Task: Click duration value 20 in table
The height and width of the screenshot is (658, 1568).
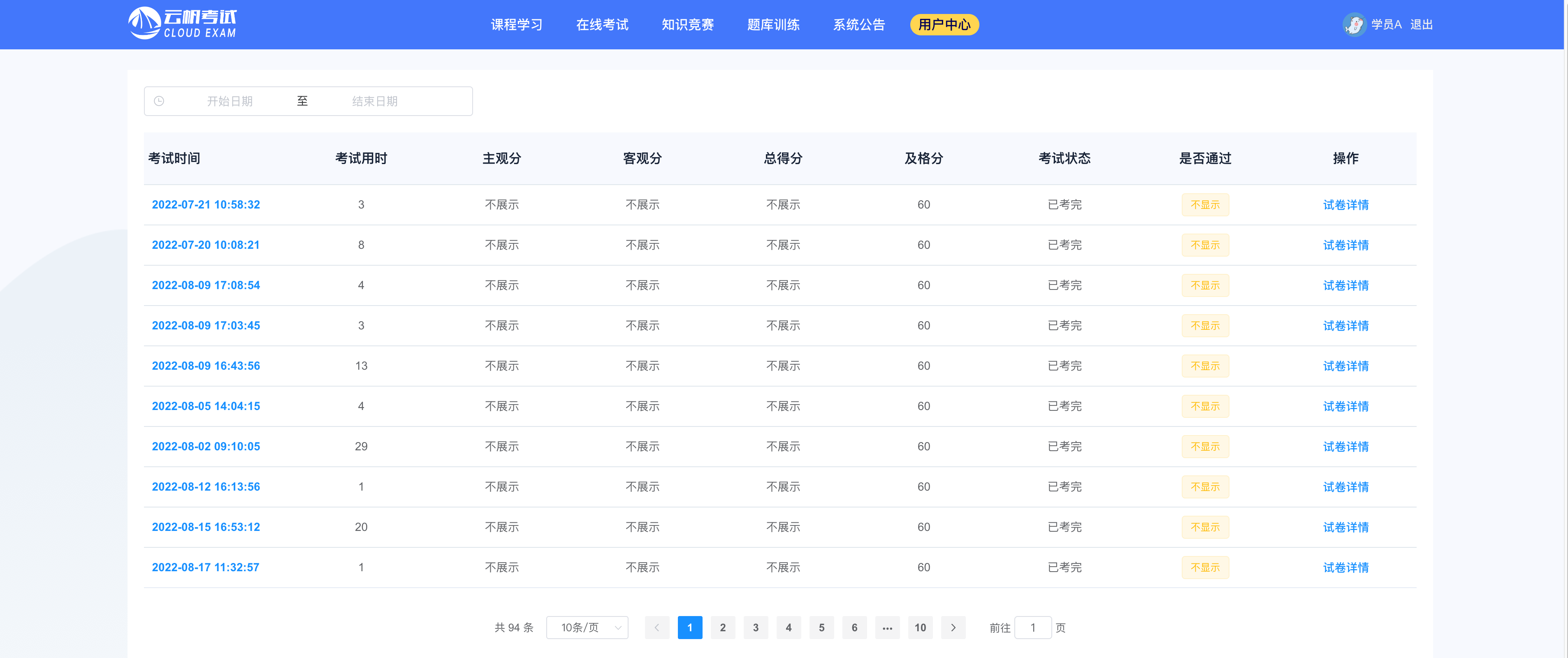Action: click(361, 527)
